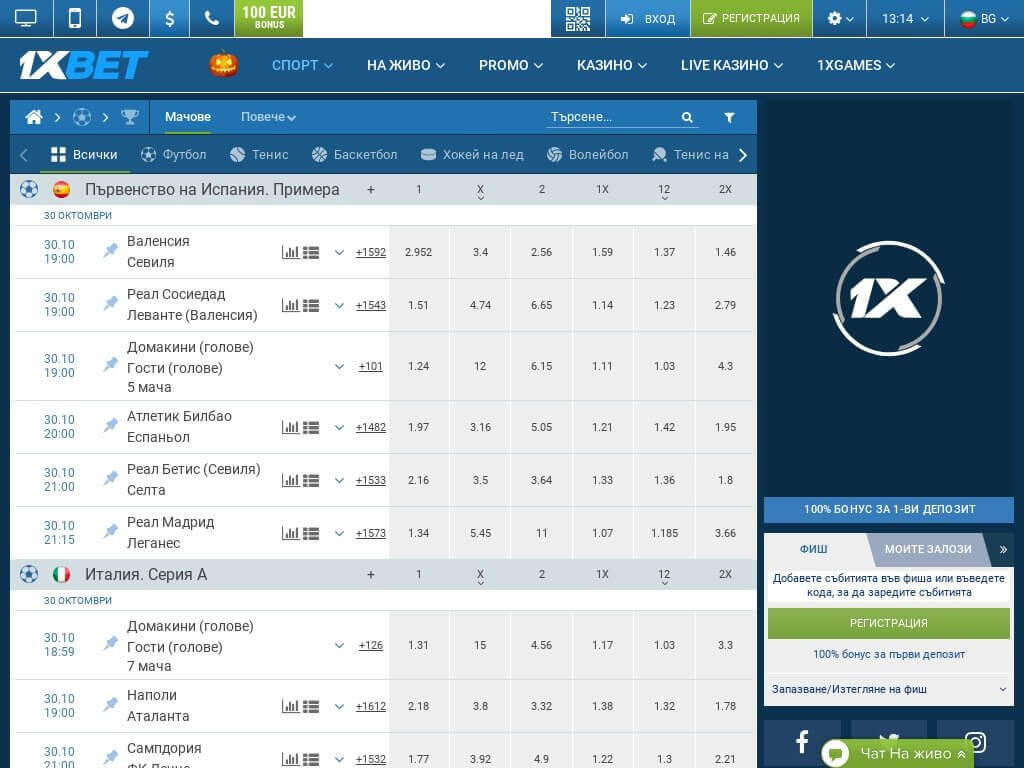Image resolution: width=1024 pixels, height=768 pixels.
Task: Switch to МОИТЕ ЗАЛОЗИ tab
Action: [927, 549]
